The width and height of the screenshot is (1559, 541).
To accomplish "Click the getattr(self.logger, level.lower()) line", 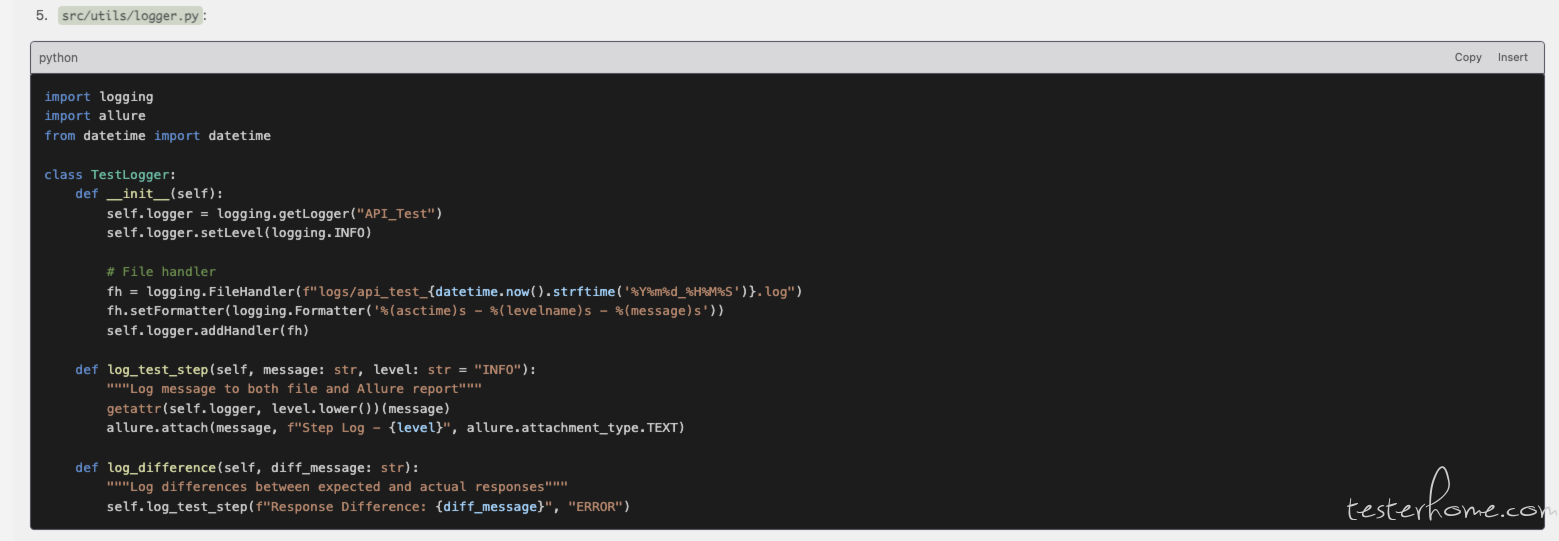I will [278, 408].
